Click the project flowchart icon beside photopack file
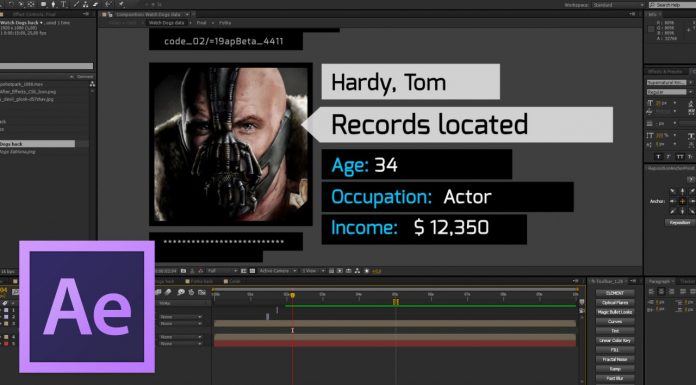The height and width of the screenshot is (385, 696). tap(92, 84)
